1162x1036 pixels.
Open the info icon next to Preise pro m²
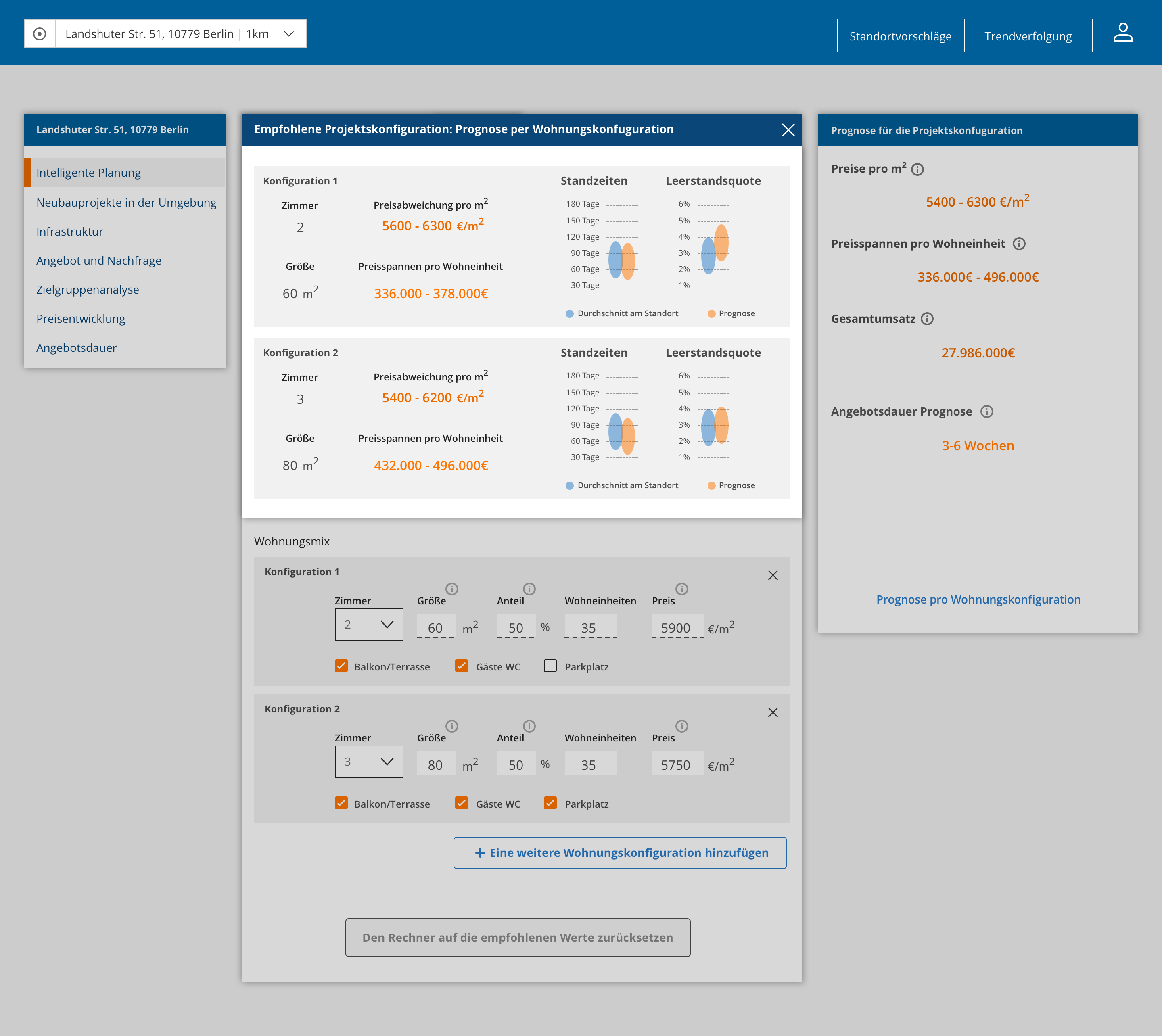(x=918, y=169)
